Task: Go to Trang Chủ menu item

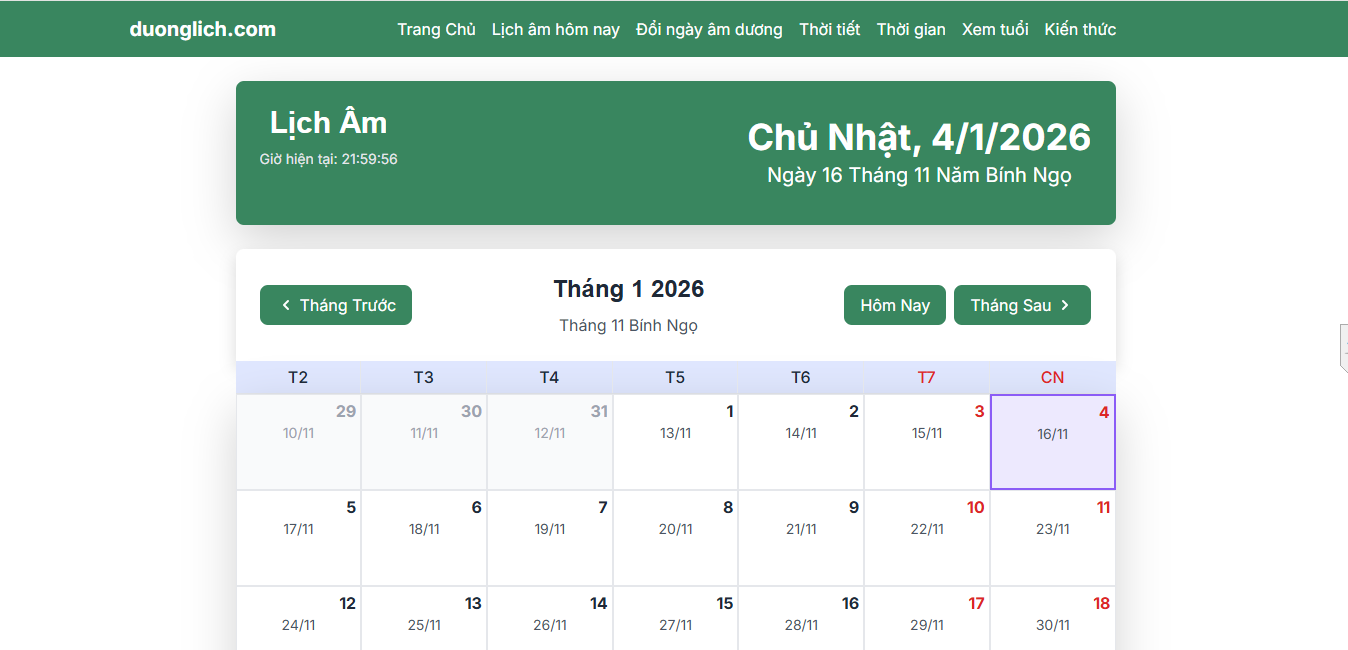Action: click(x=436, y=29)
